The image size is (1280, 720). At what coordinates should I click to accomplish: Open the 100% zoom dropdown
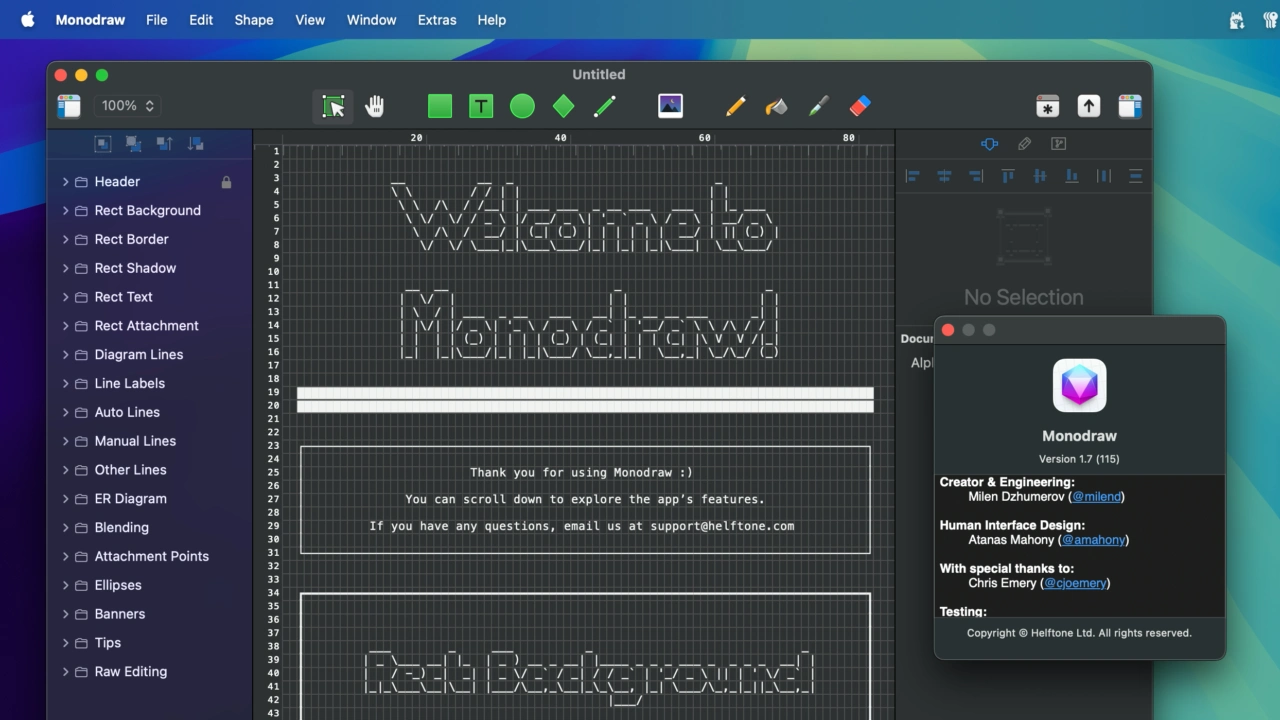click(128, 106)
